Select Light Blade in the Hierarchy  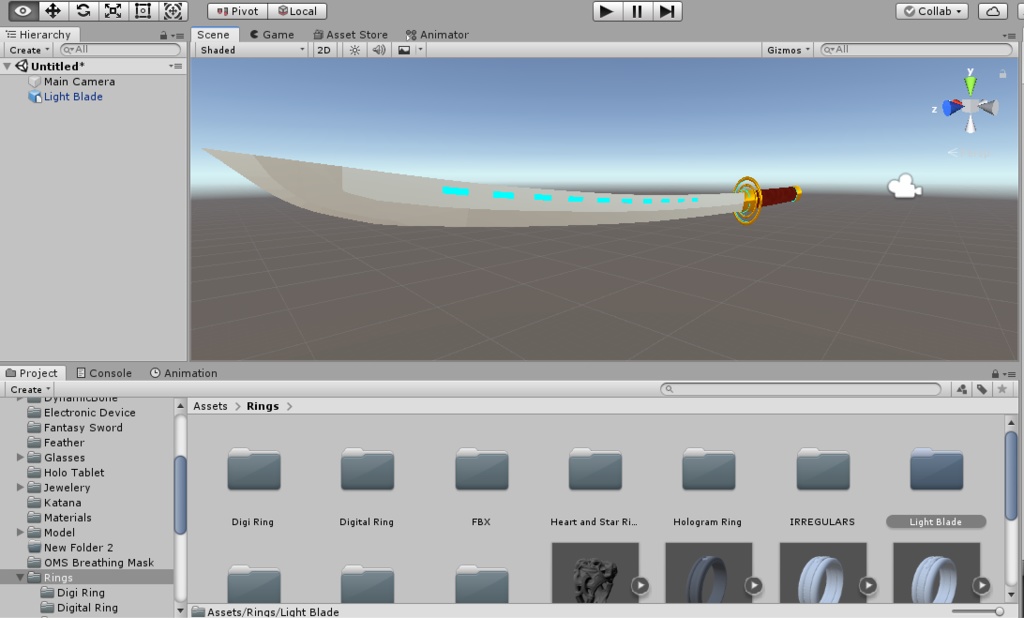click(x=75, y=96)
